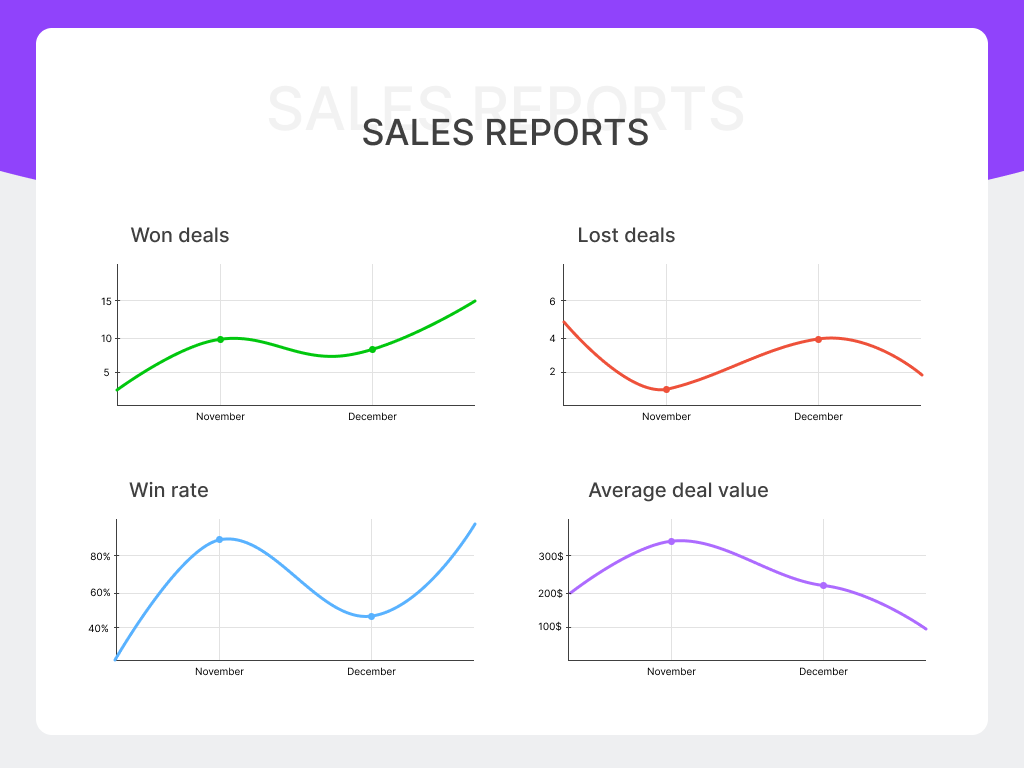
Task: Click the red December data point marker
Action: (818, 339)
